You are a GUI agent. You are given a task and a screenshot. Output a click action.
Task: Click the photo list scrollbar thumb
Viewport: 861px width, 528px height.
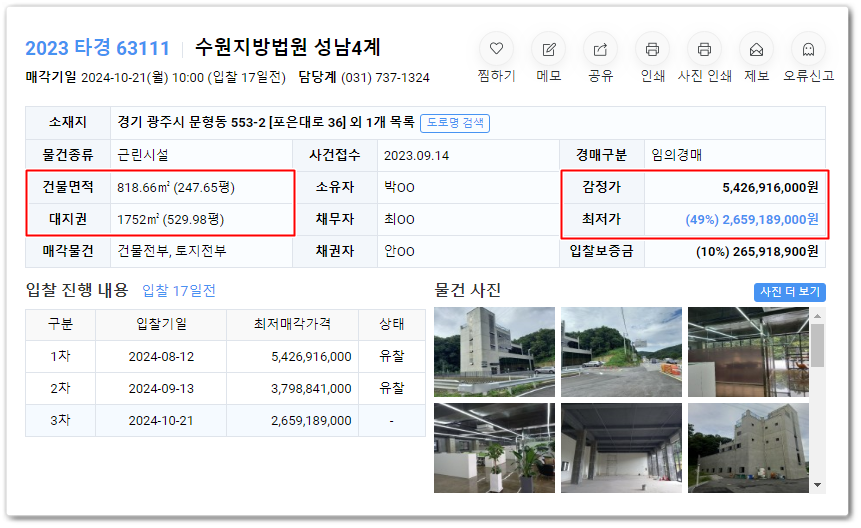coord(818,345)
